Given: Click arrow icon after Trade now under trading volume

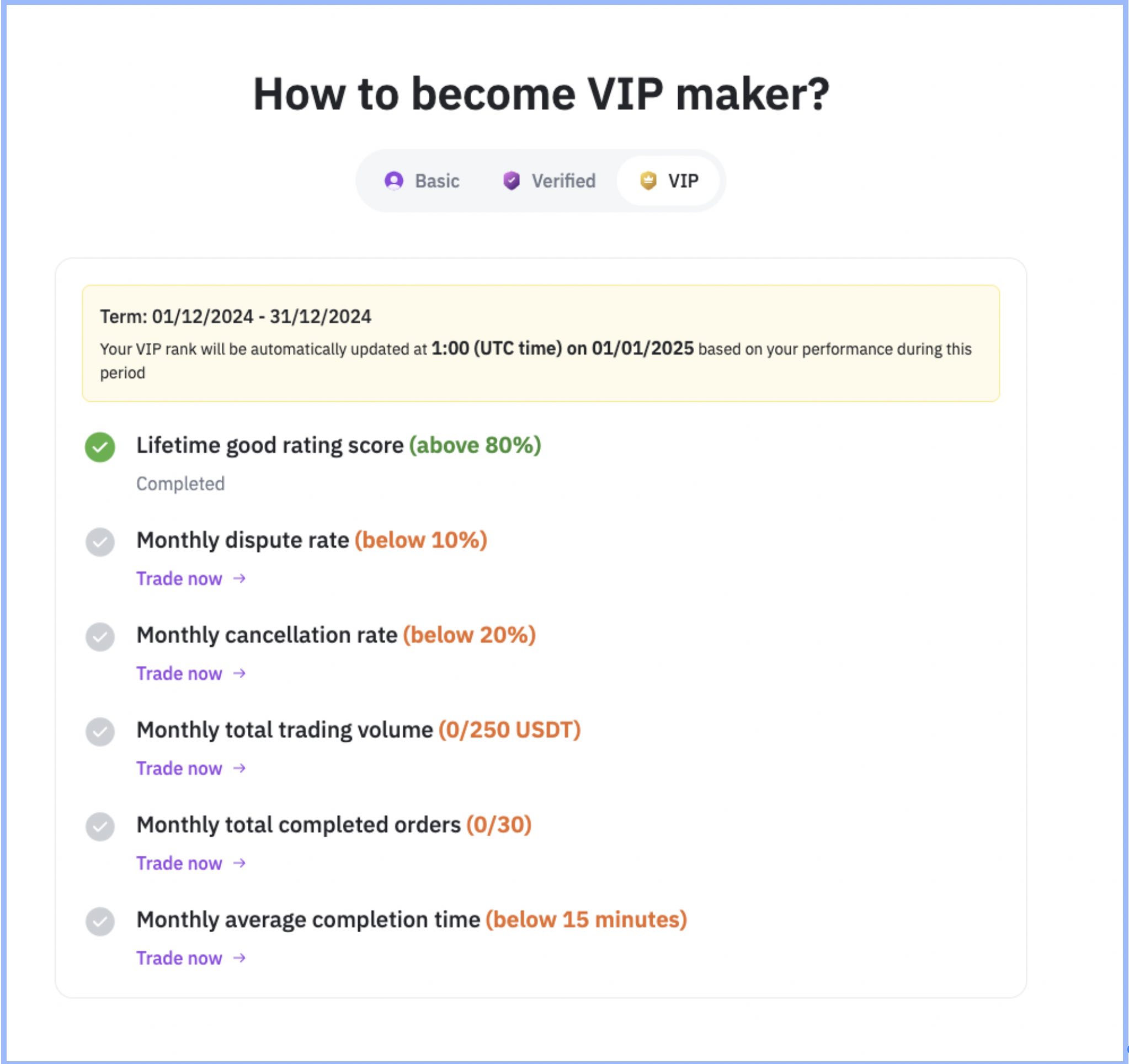Looking at the screenshot, I should click(239, 769).
